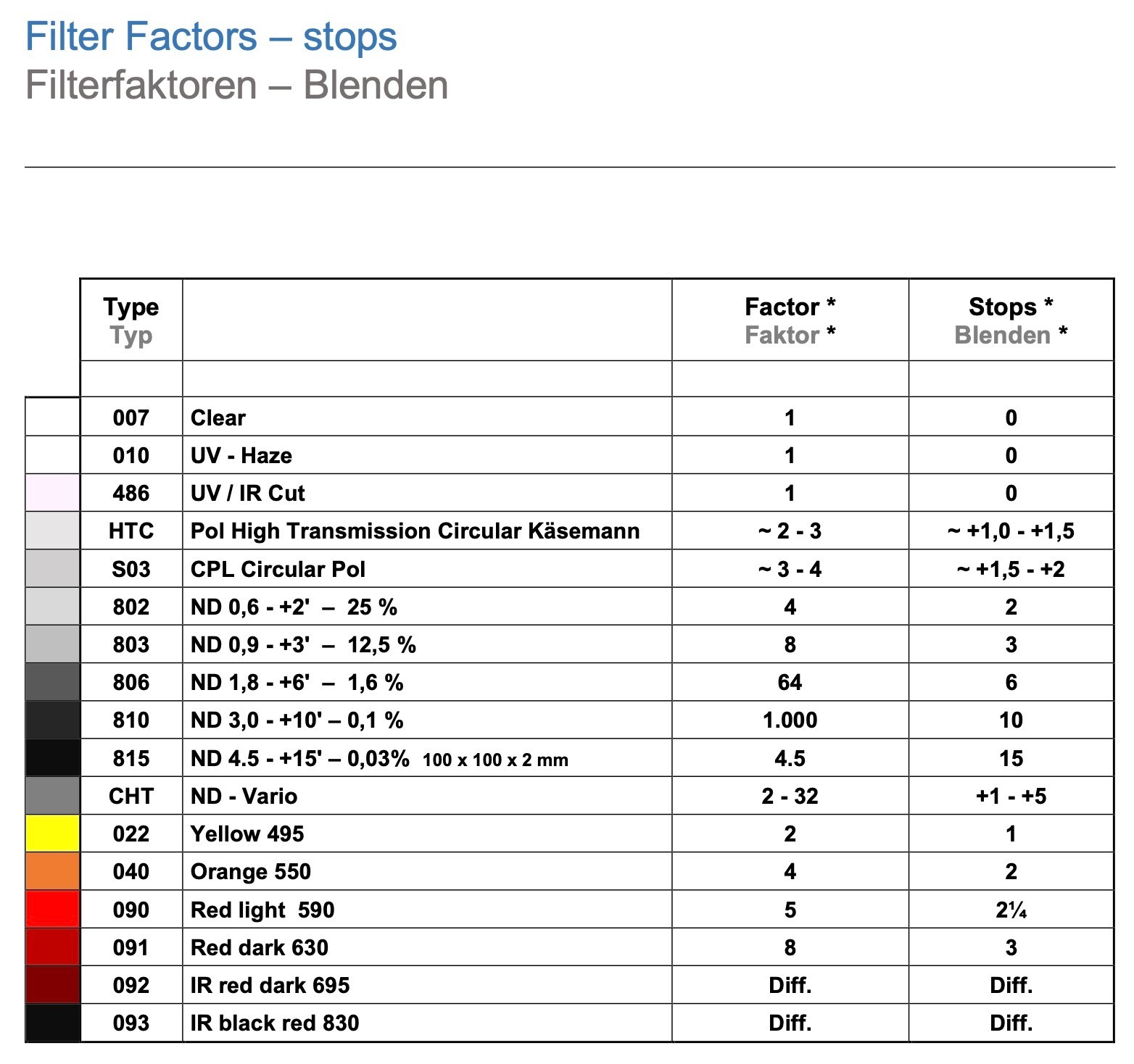
Task: Click the bright red swatch next to 090
Action: click(x=52, y=910)
